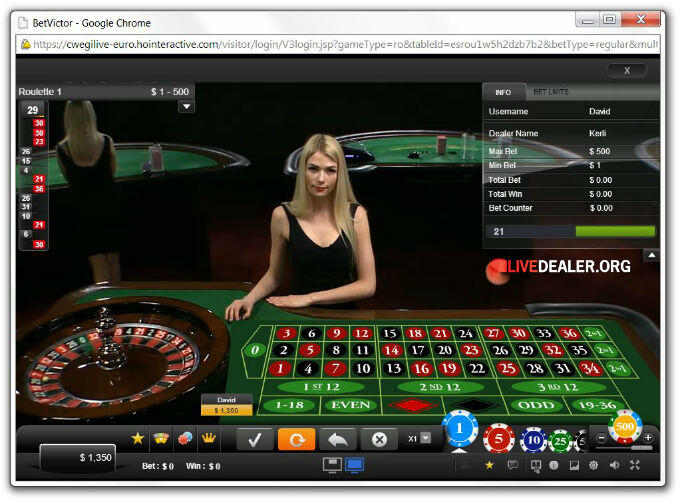The image size is (680, 500).
Task: Open the info circle icon
Action: point(553,465)
